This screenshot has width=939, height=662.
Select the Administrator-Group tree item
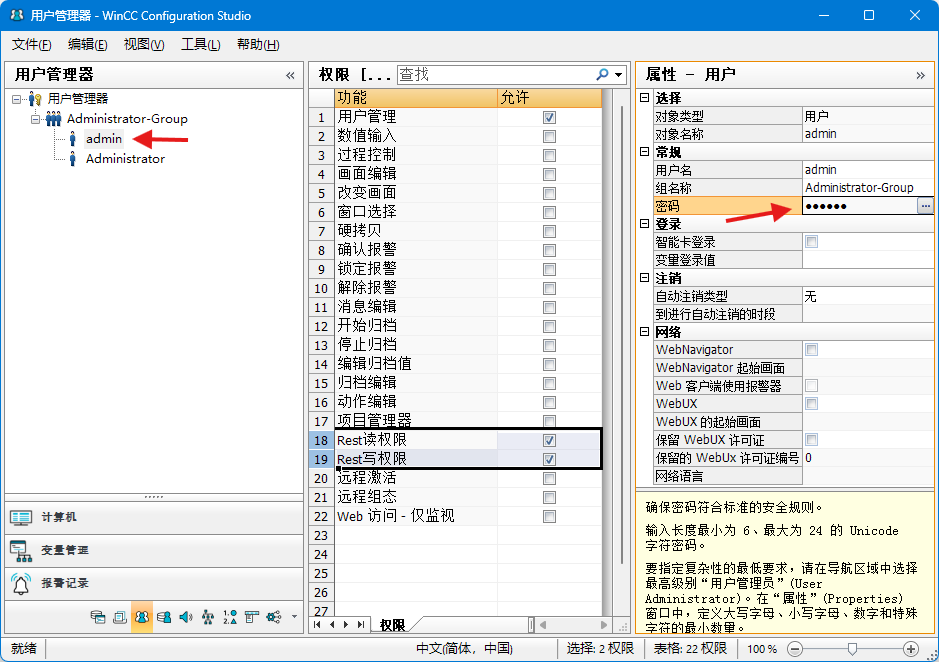coord(127,119)
